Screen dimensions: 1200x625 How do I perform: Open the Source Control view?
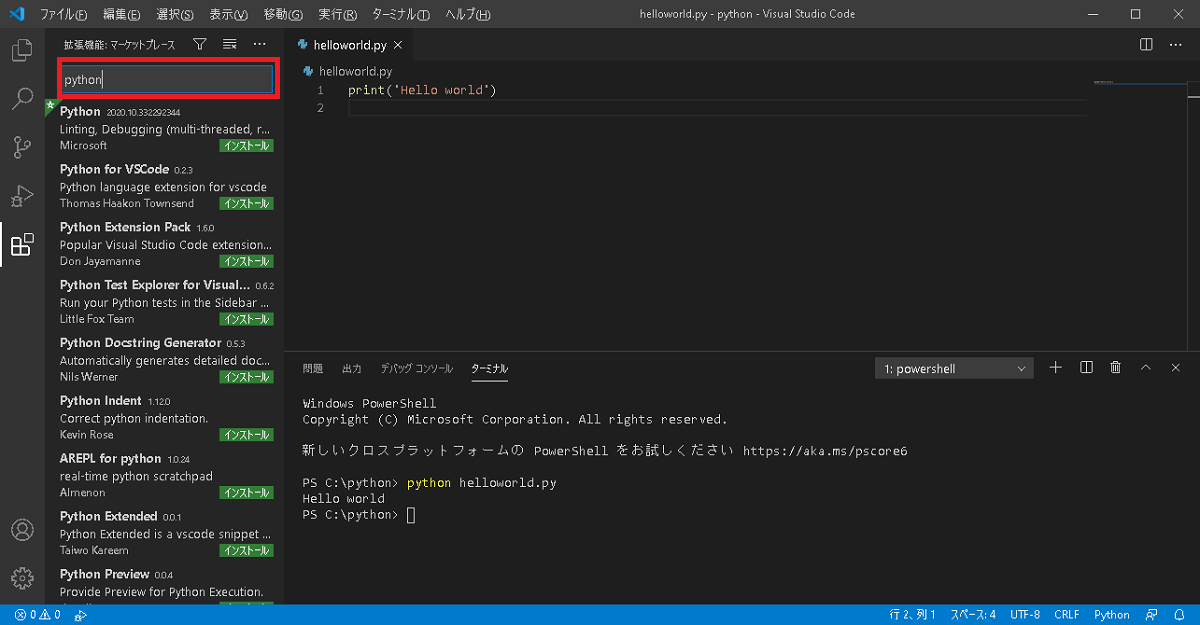pyautogui.click(x=22, y=146)
